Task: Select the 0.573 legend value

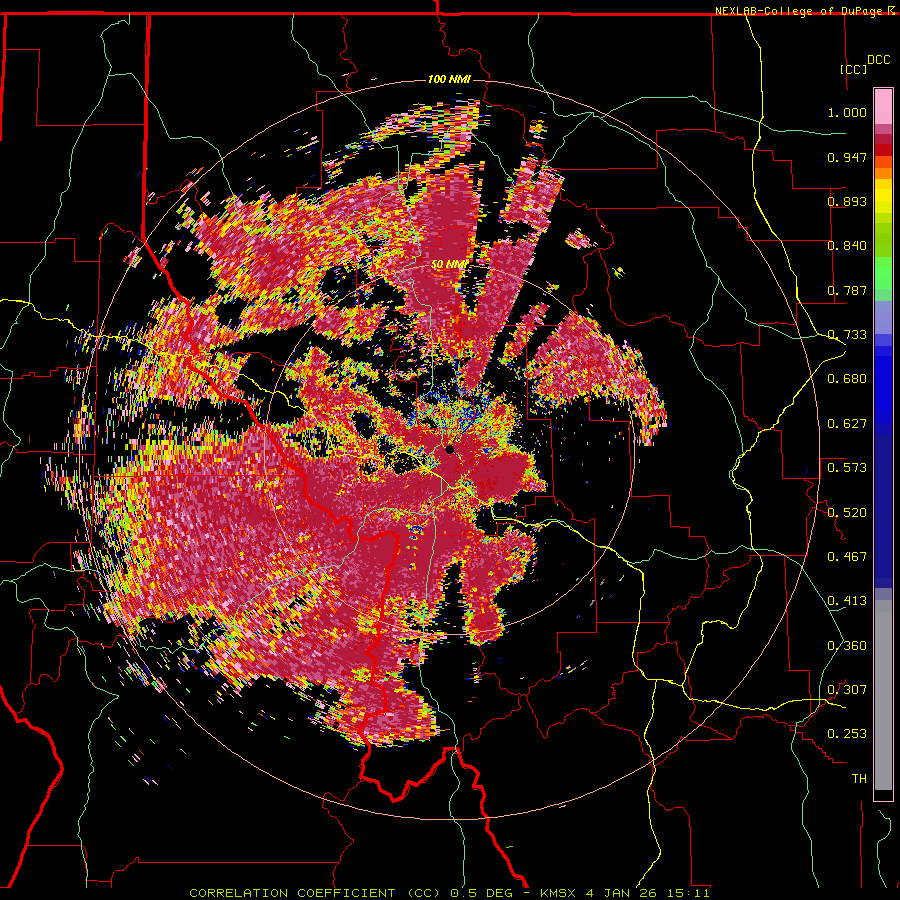Action: 847,468
